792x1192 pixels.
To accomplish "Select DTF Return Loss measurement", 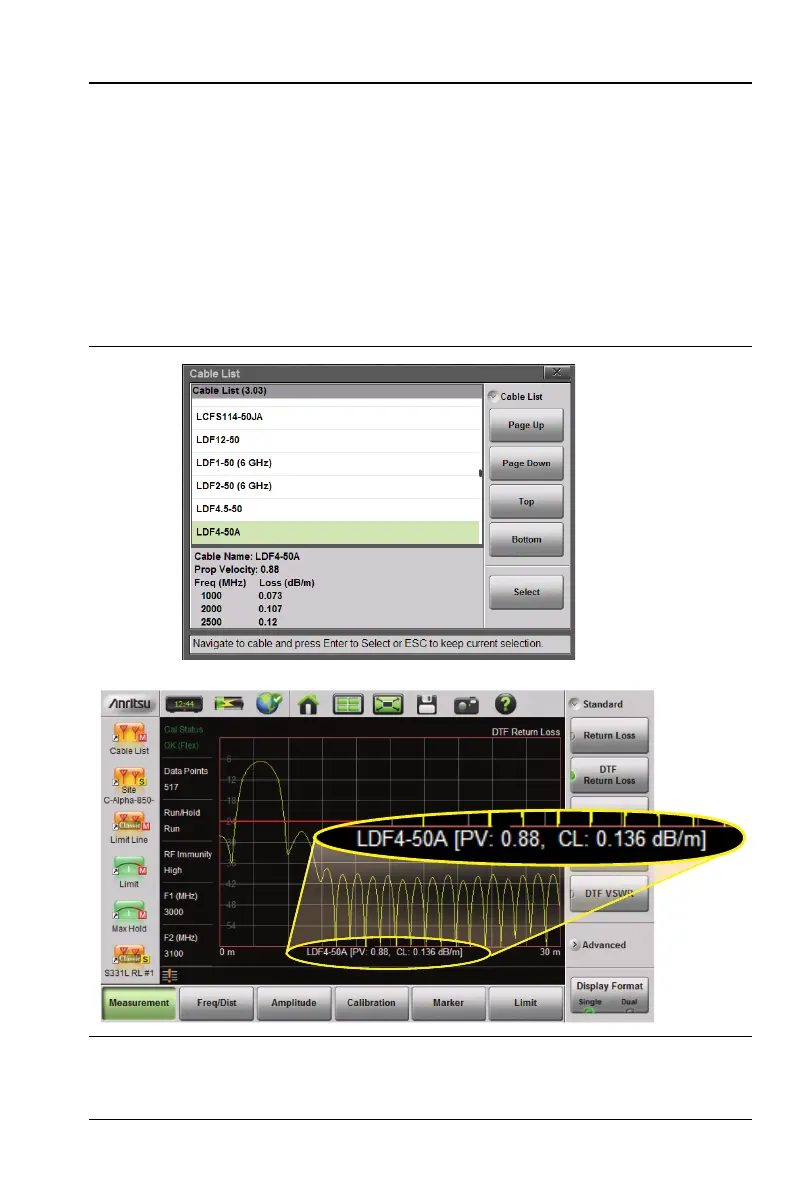I will 609,775.
